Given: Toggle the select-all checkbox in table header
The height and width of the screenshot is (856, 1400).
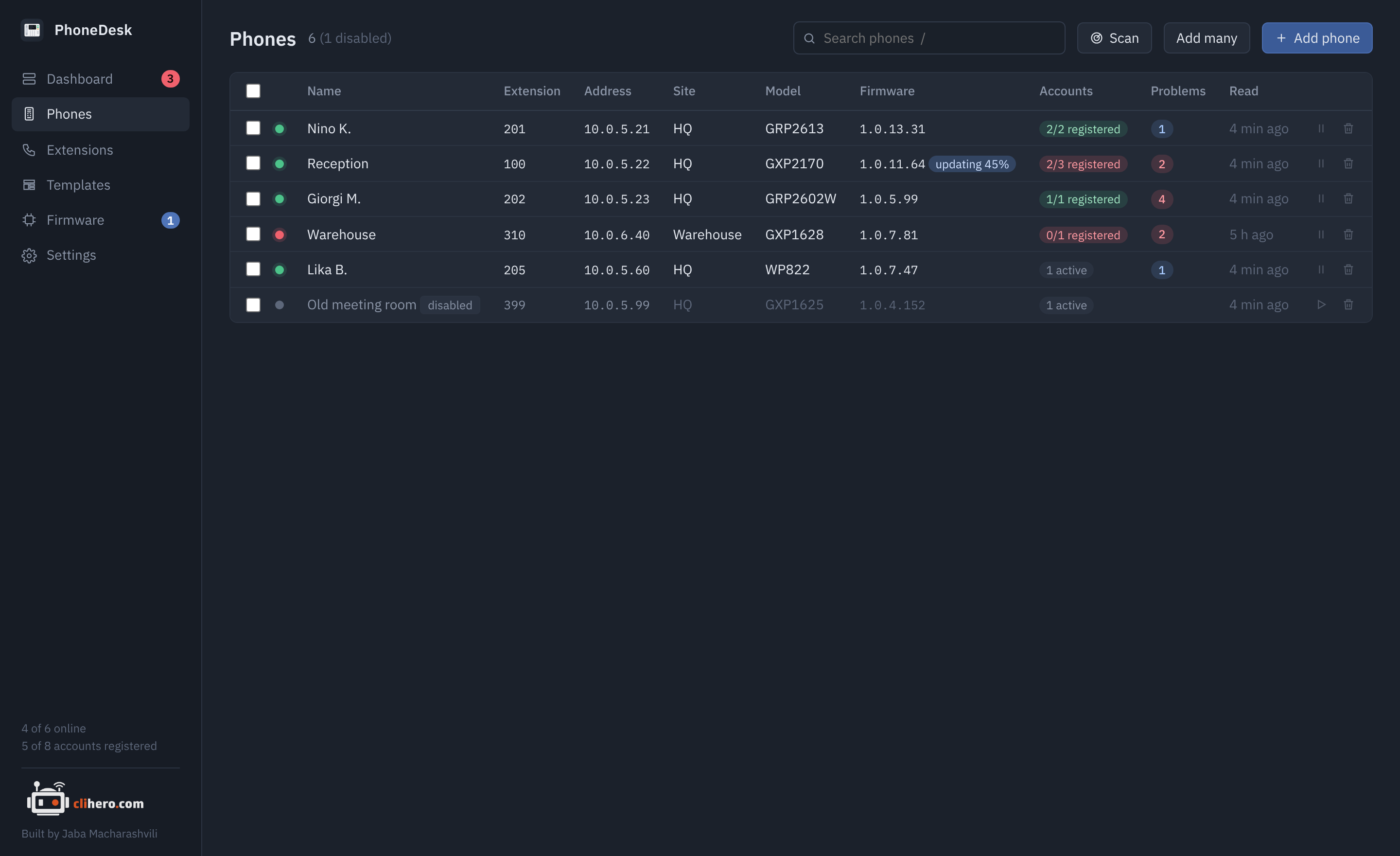Looking at the screenshot, I should coord(253,91).
